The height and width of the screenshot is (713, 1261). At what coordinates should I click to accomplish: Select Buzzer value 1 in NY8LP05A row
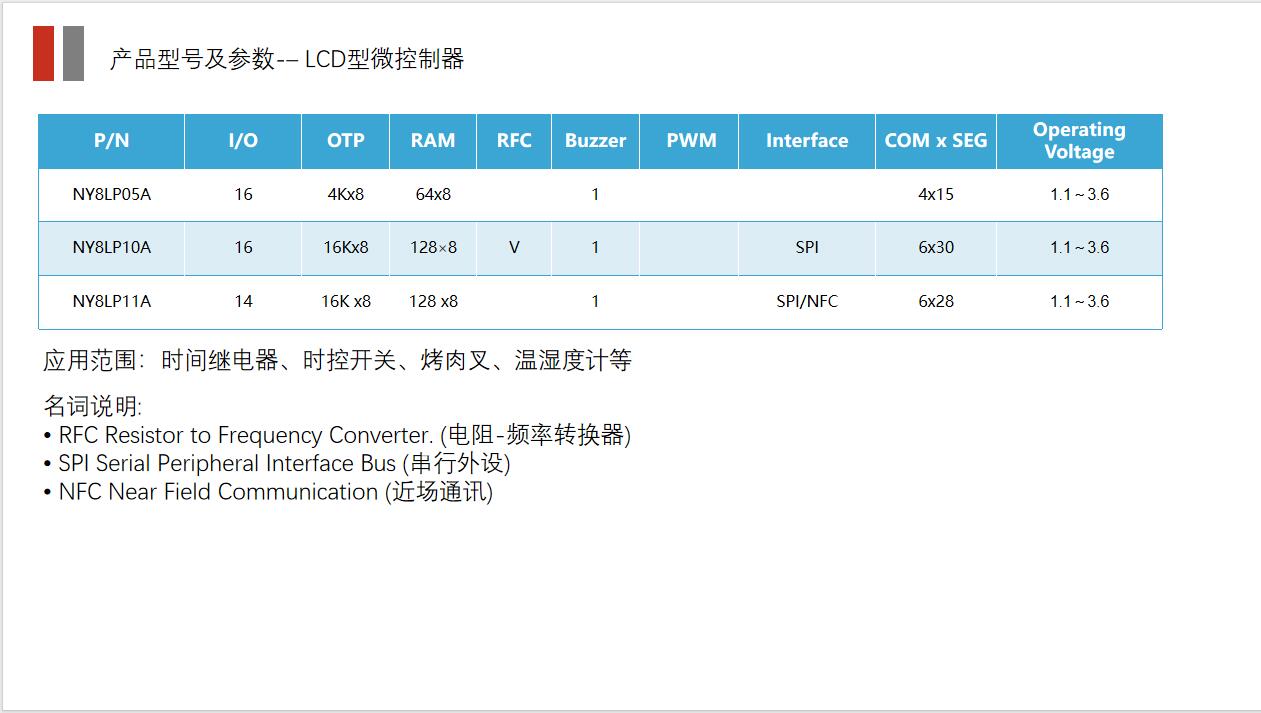(x=595, y=194)
